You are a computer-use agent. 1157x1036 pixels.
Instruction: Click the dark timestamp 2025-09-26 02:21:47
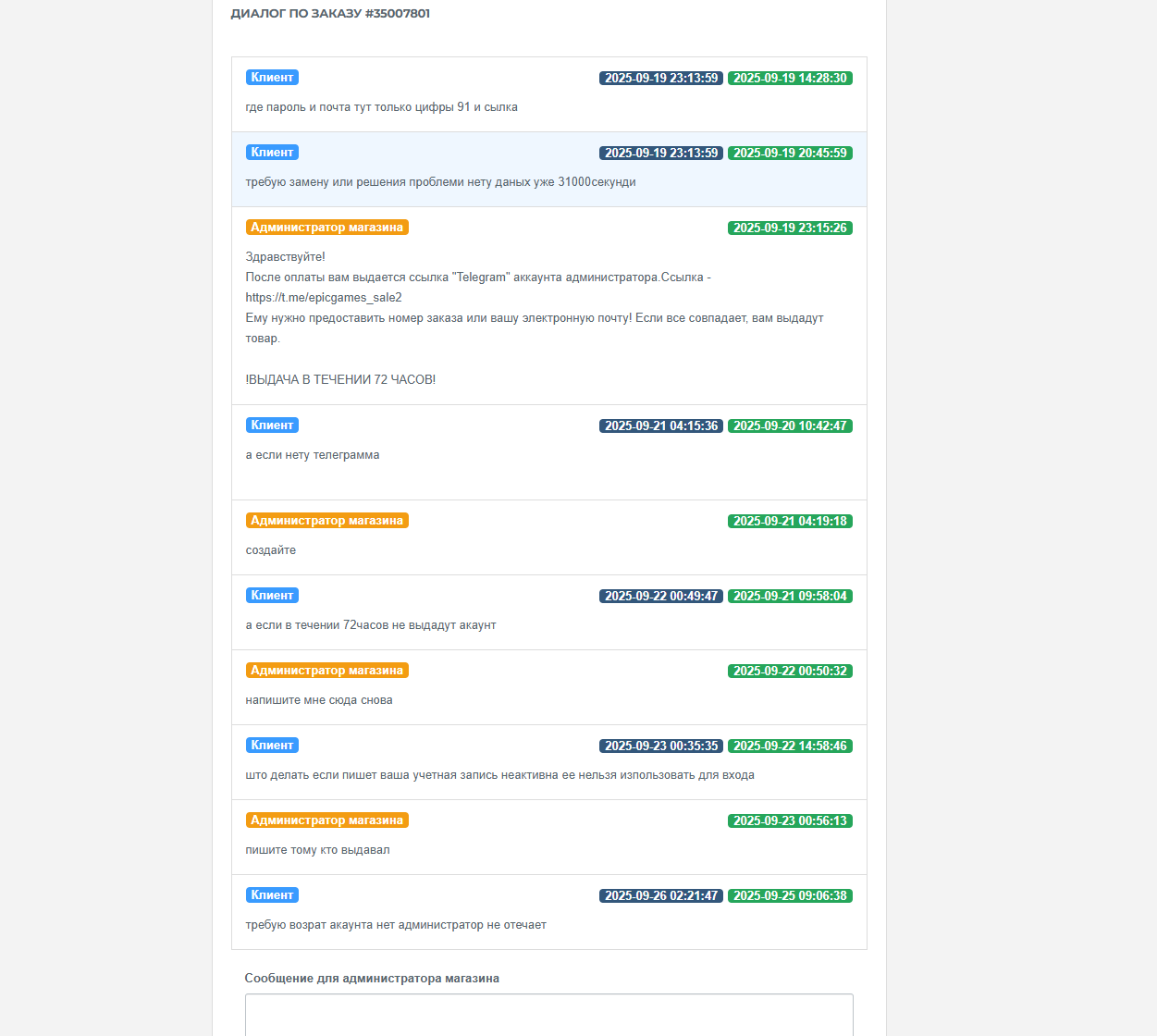(x=661, y=896)
